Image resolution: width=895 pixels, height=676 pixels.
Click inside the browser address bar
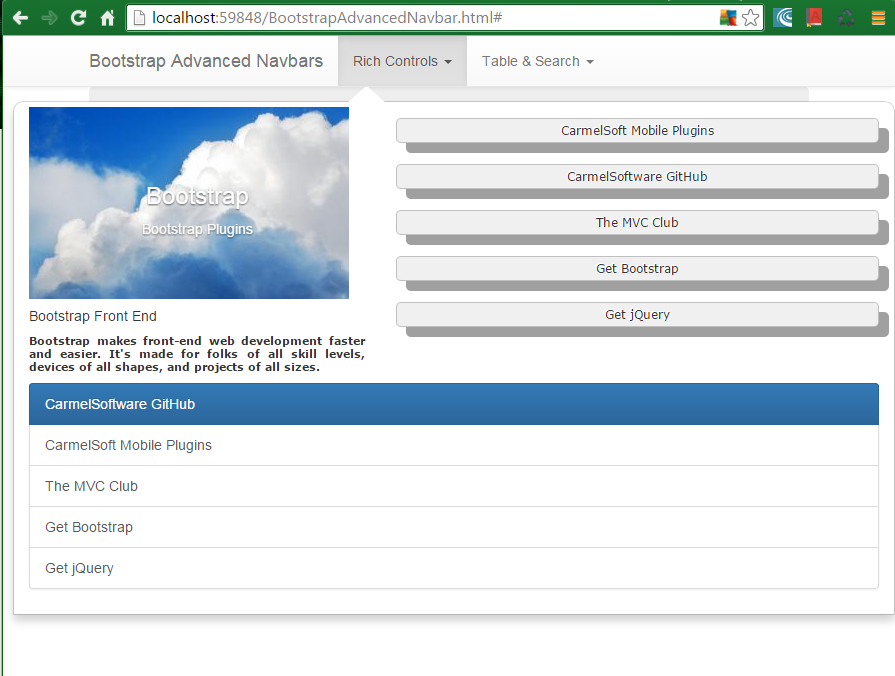point(400,17)
